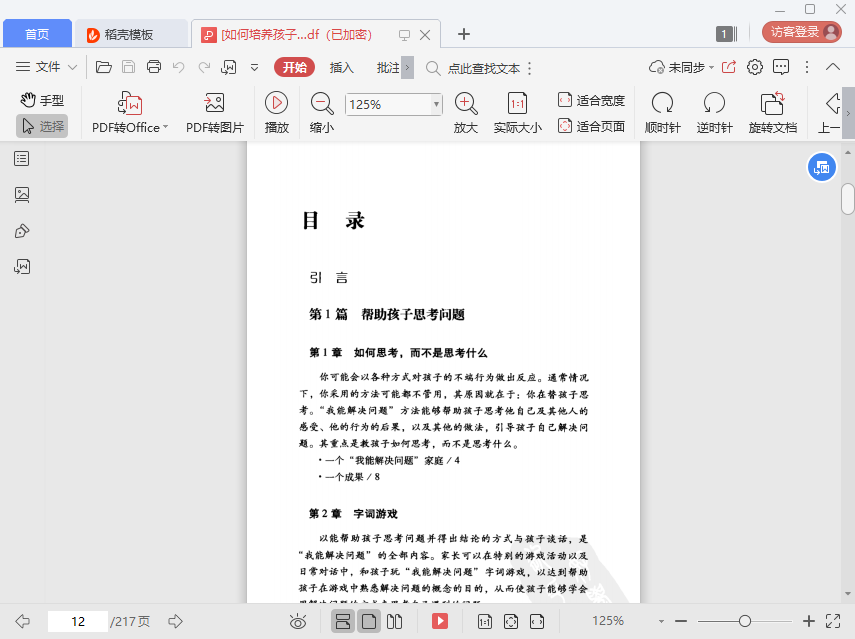The width and height of the screenshot is (855, 639).
Task: Select the Hand tool (手型)
Action: click(43, 100)
